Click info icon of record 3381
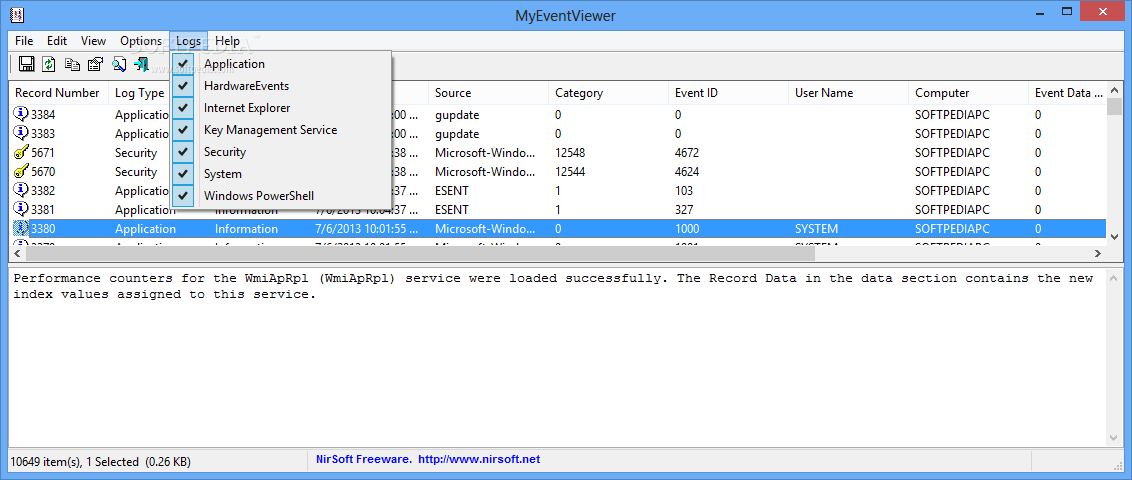The image size is (1132, 480). coord(21,210)
